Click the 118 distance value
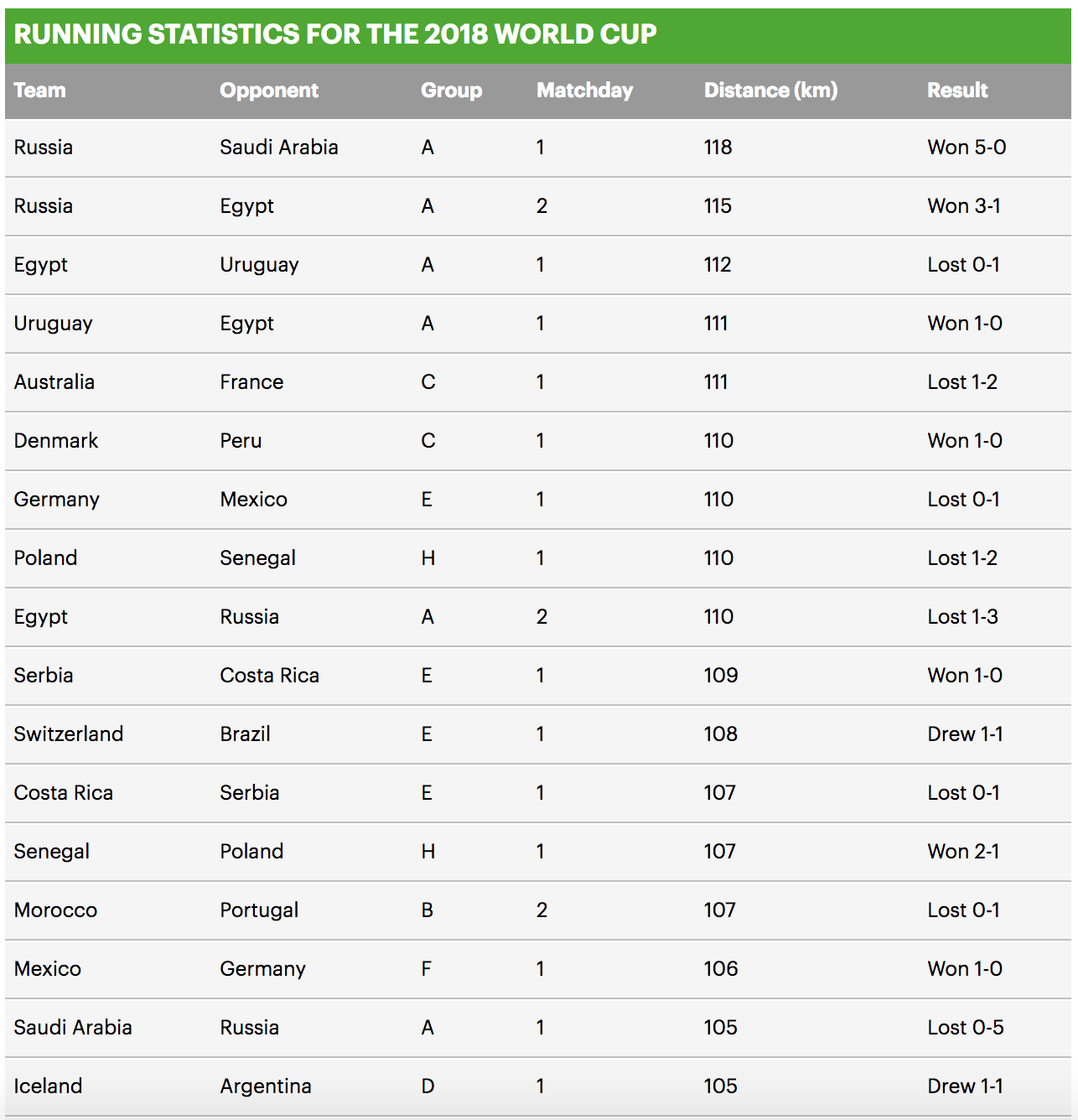The width and height of the screenshot is (1078, 1120). (x=718, y=147)
